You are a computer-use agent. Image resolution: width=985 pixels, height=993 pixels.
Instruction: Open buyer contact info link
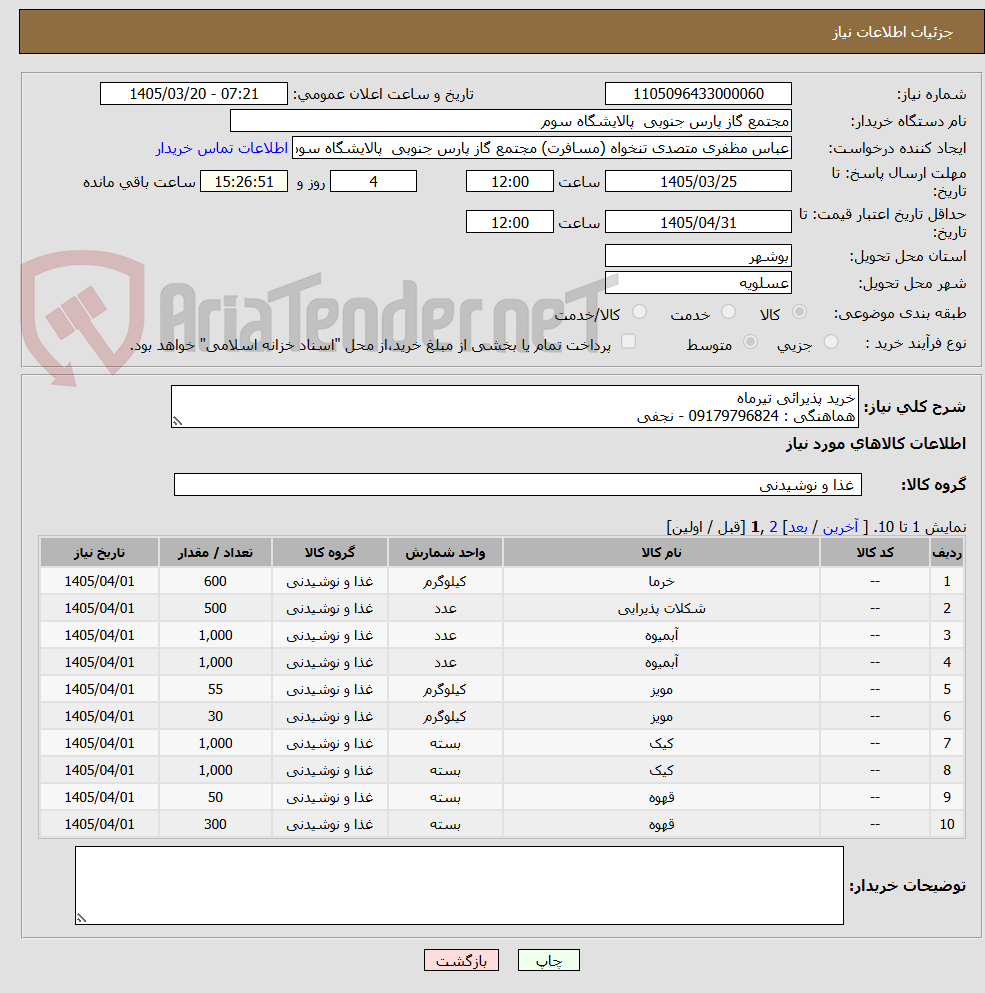click(222, 148)
